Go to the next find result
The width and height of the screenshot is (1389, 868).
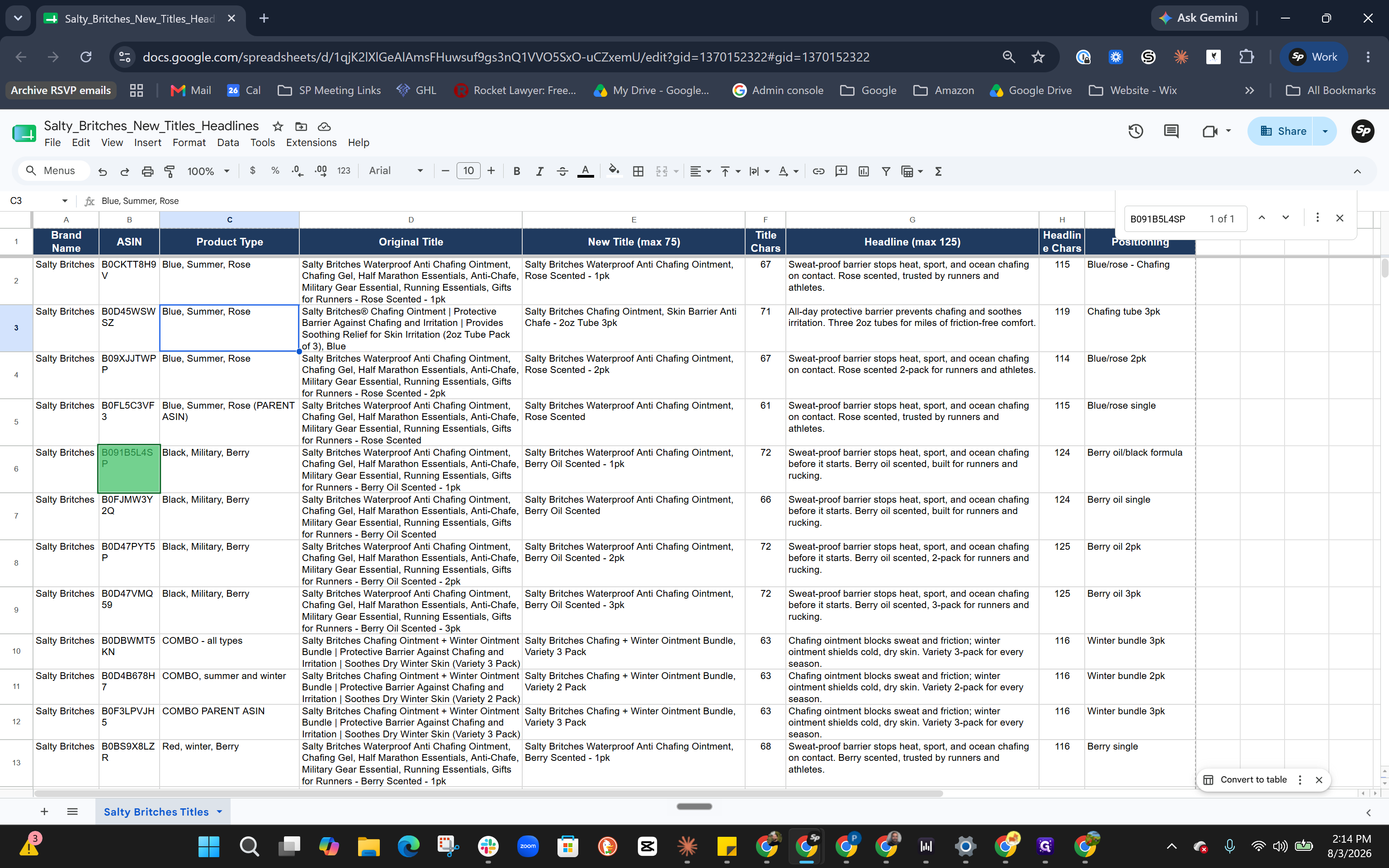(x=1286, y=217)
